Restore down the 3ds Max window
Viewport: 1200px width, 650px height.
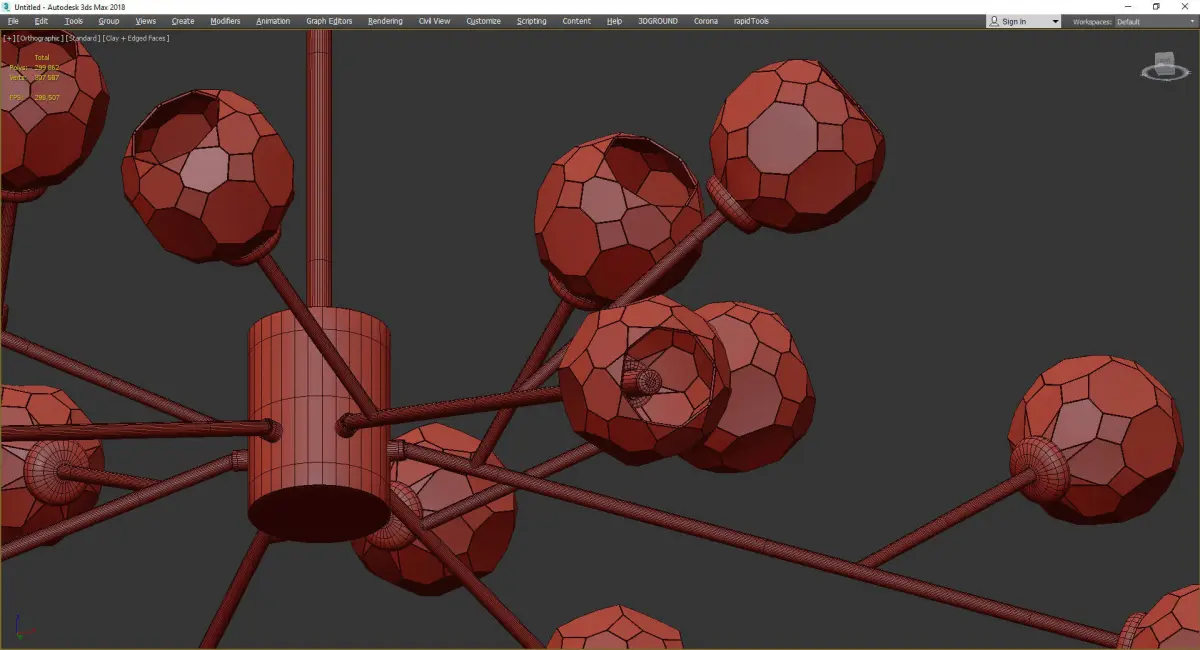click(x=1156, y=6)
